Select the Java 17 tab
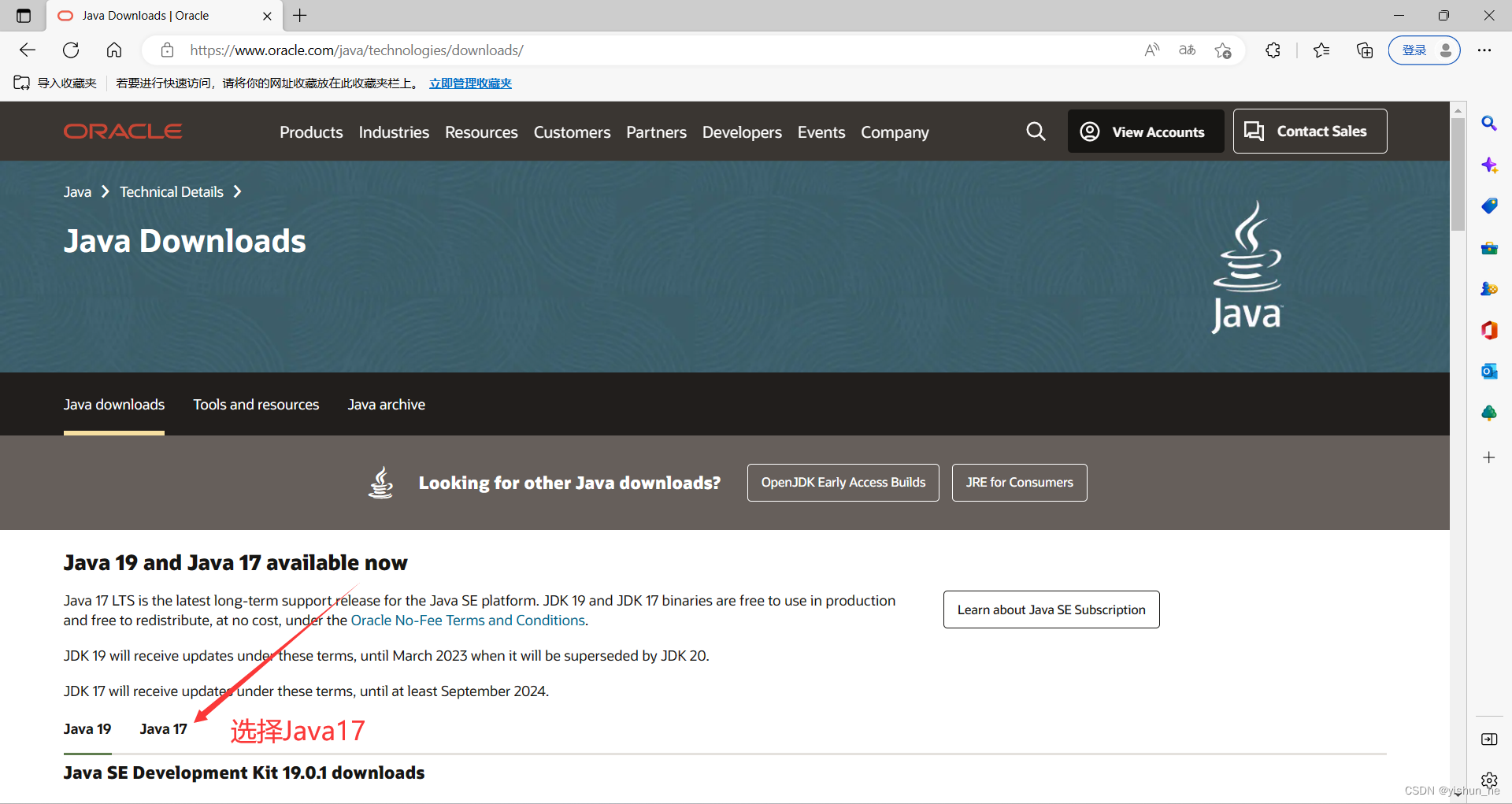Screen dimensions: 1512x804 click(164, 729)
